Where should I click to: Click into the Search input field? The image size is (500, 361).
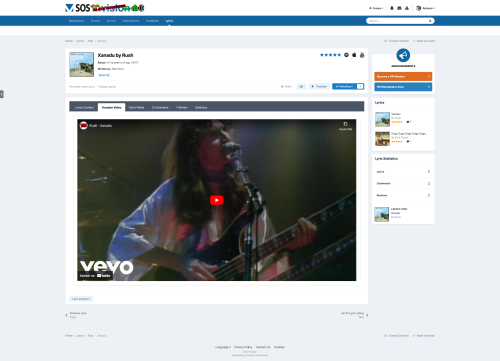[397, 21]
